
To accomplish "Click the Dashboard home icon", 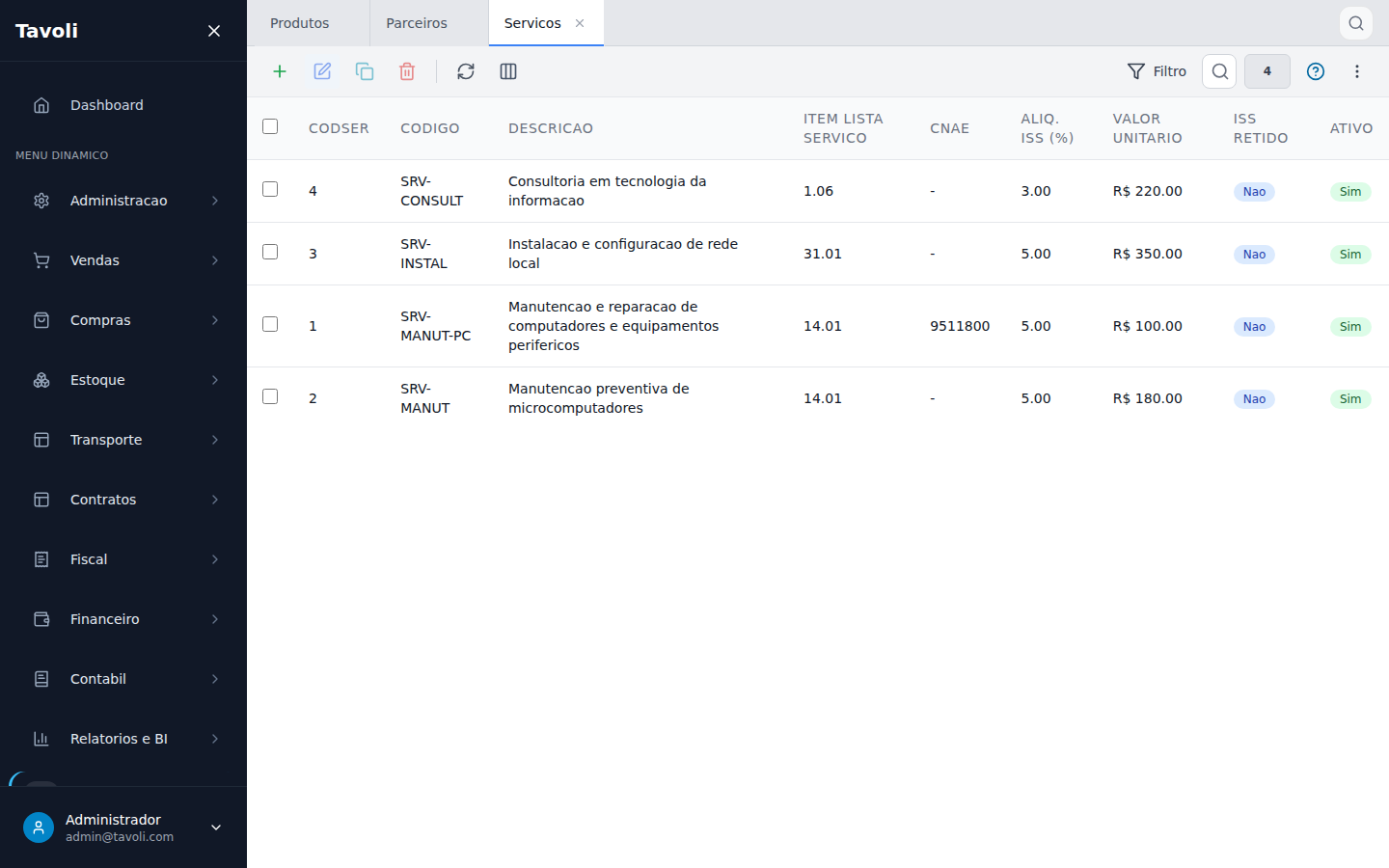I will (41, 105).
